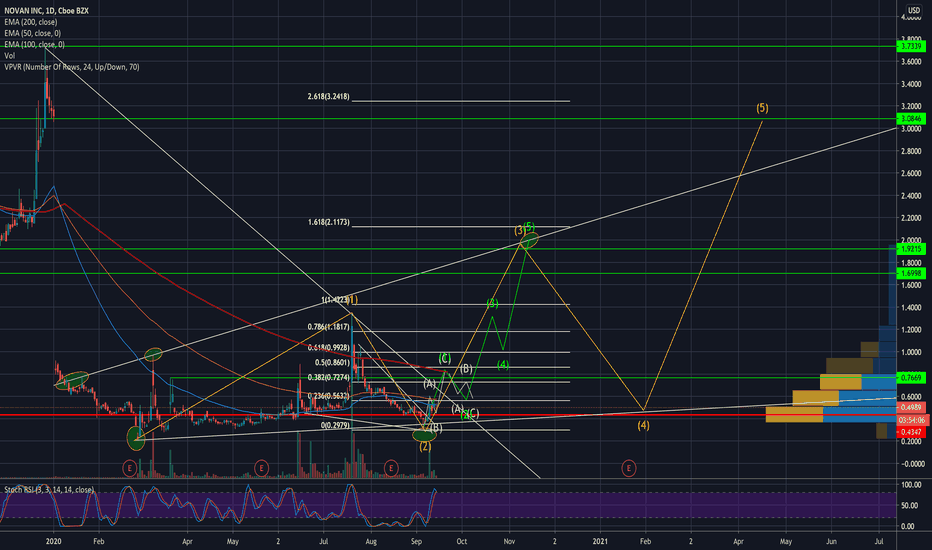This screenshot has height=550, width=932.
Task: Click the 3.7339 green price label
Action: 911,46
